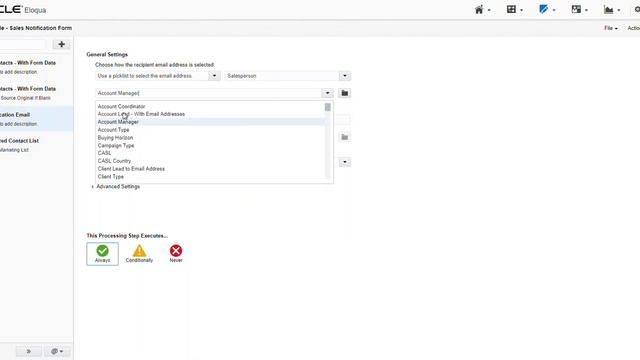This screenshot has height=360, width=640.
Task: Select Never red cross option
Action: tap(176, 254)
